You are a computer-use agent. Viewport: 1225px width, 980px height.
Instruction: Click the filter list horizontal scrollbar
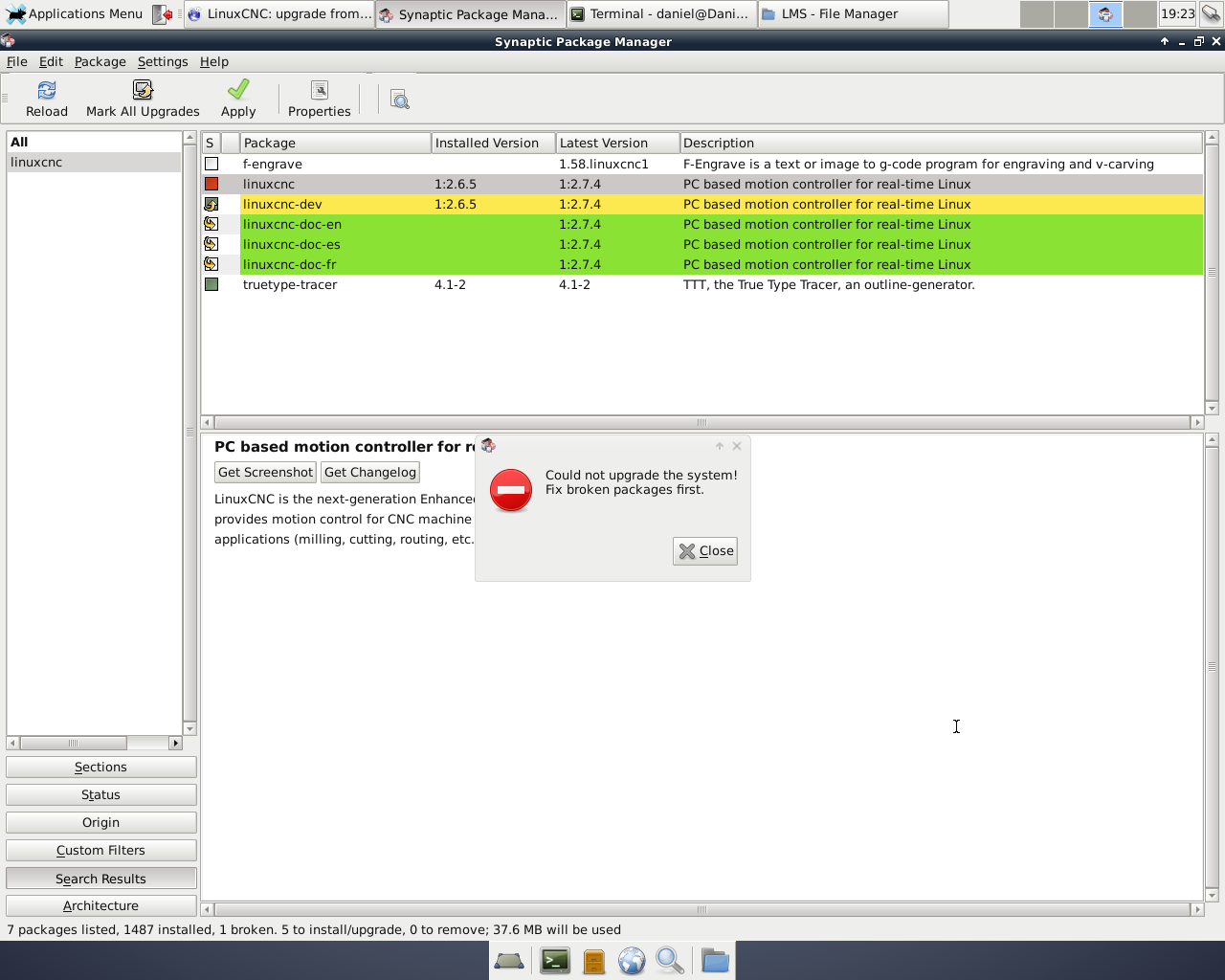(x=73, y=743)
